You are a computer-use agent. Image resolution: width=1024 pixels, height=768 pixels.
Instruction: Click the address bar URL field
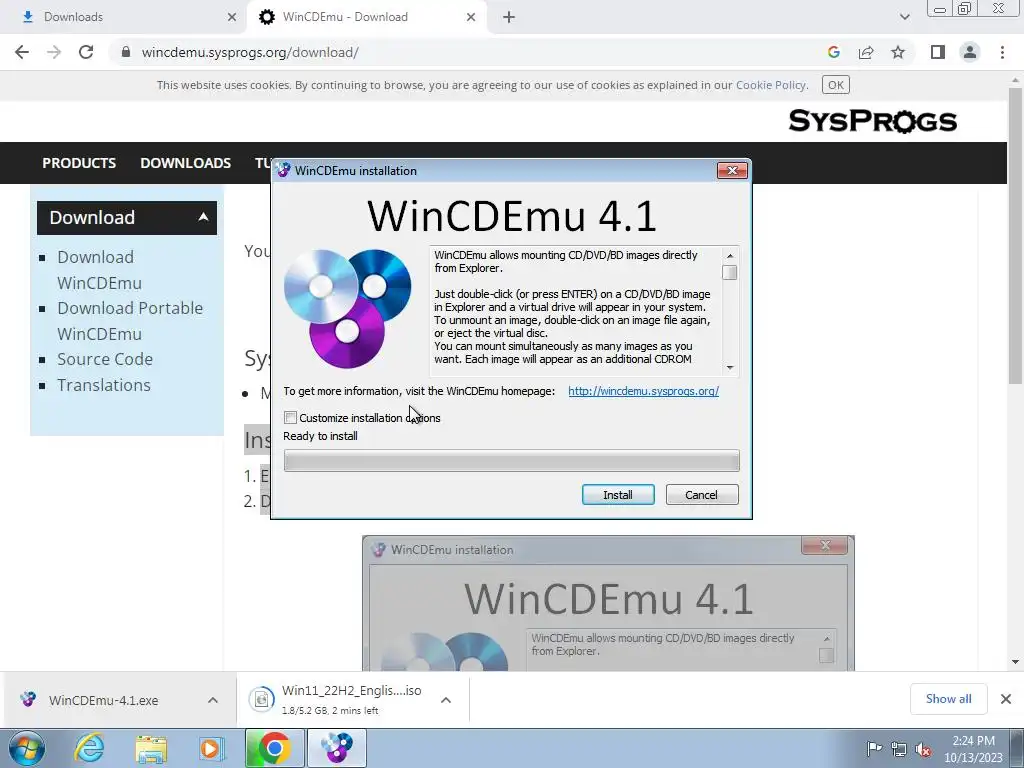coord(470,52)
